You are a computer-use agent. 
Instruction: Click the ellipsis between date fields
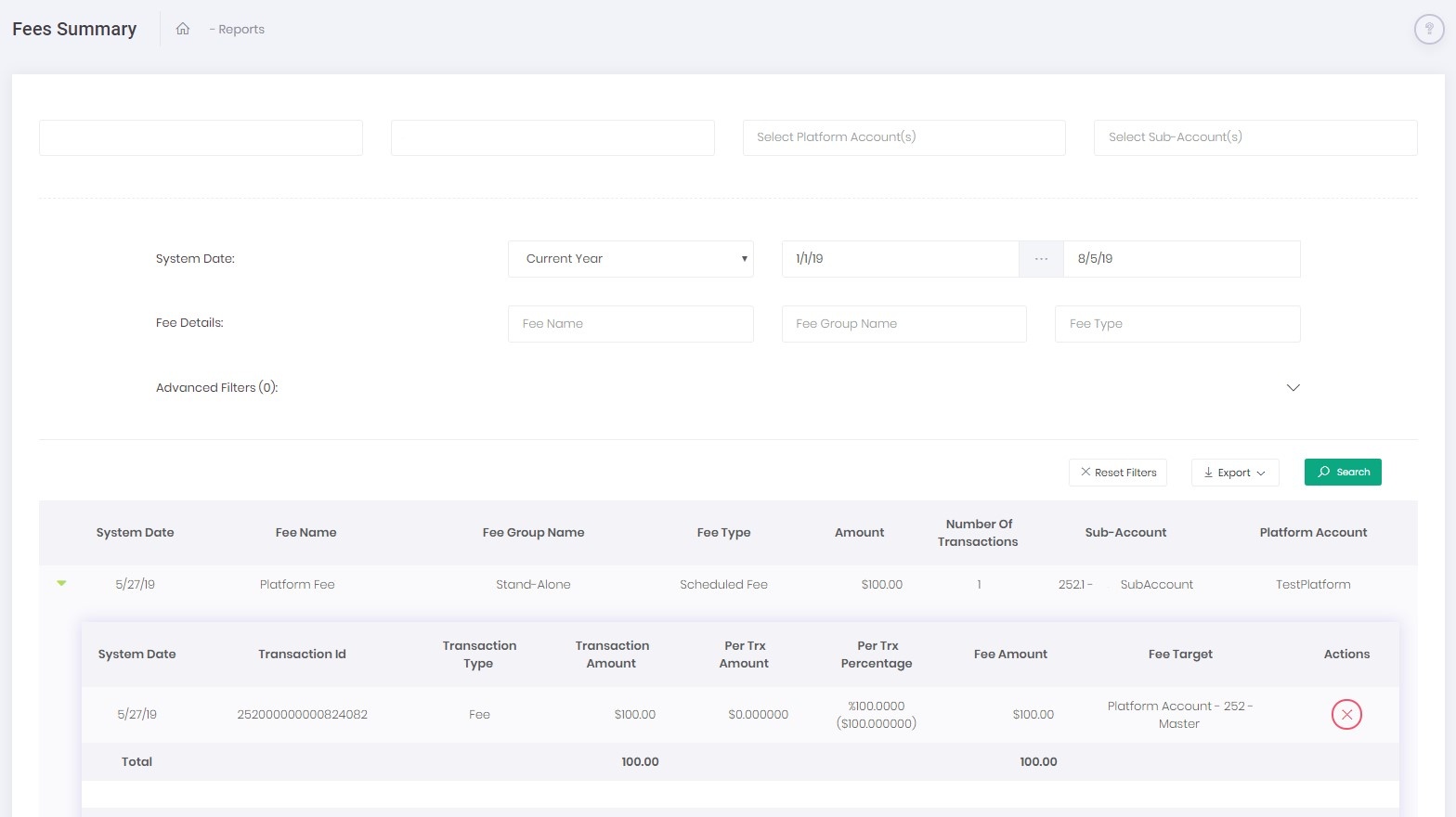point(1041,259)
